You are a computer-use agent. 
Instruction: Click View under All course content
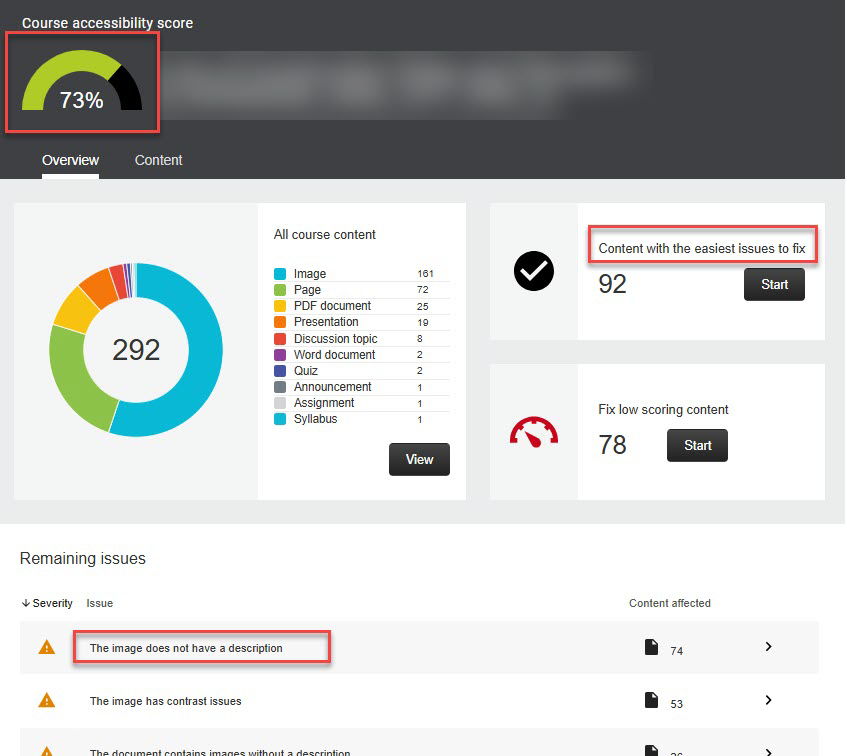tap(419, 460)
